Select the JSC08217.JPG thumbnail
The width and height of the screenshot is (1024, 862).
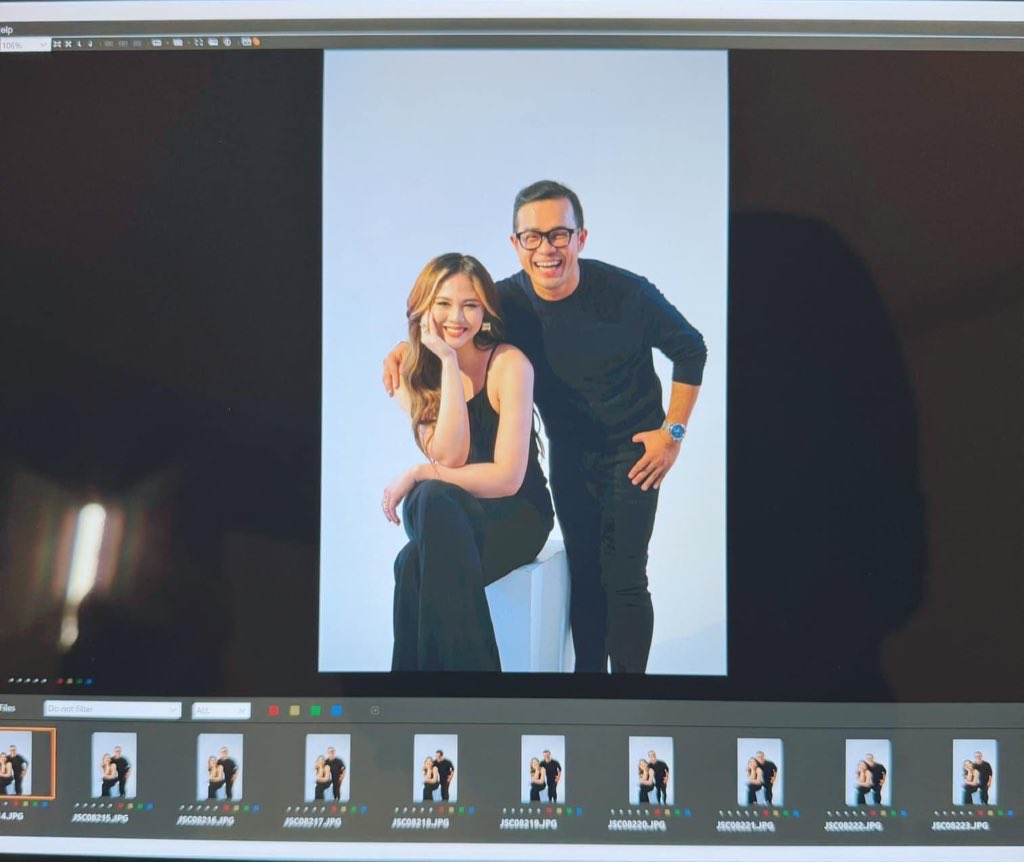328,767
